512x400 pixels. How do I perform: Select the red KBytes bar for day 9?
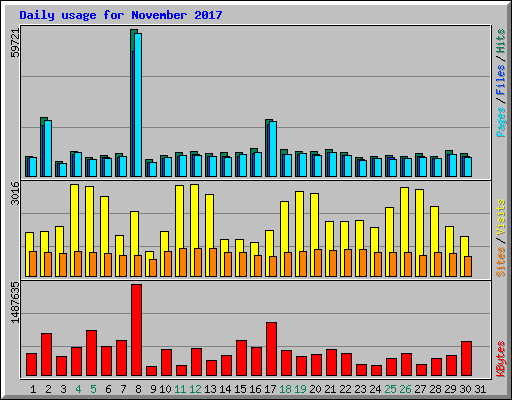pos(151,371)
